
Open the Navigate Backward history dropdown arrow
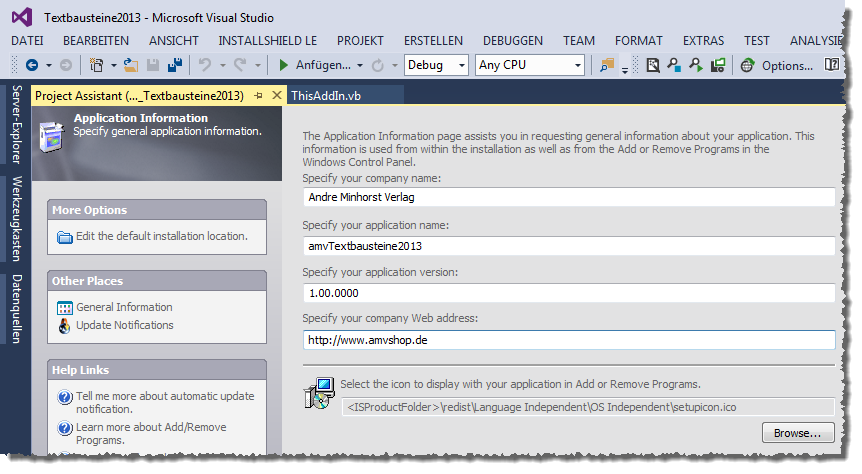coord(49,65)
